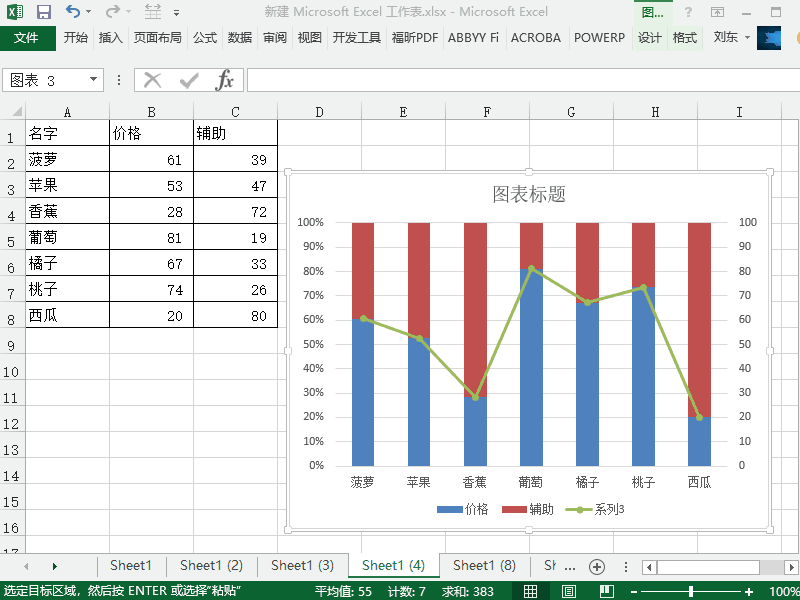The image size is (800, 600).
Task: Select the first Sheet1 worksheet tab
Action: click(x=131, y=565)
